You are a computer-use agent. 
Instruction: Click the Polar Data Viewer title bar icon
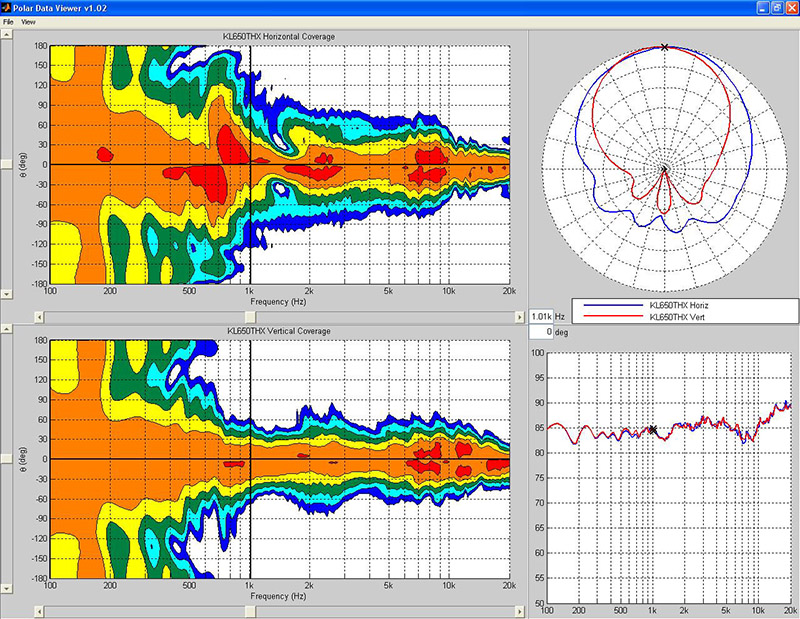click(x=7, y=7)
